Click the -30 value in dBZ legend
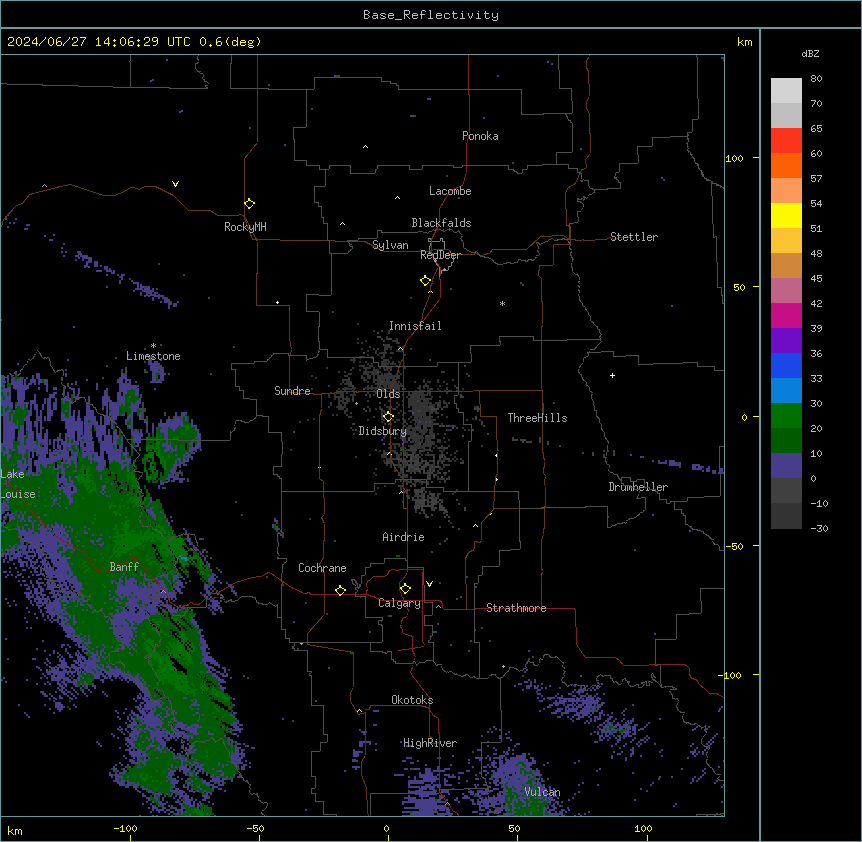The height and width of the screenshot is (842, 862). click(819, 529)
